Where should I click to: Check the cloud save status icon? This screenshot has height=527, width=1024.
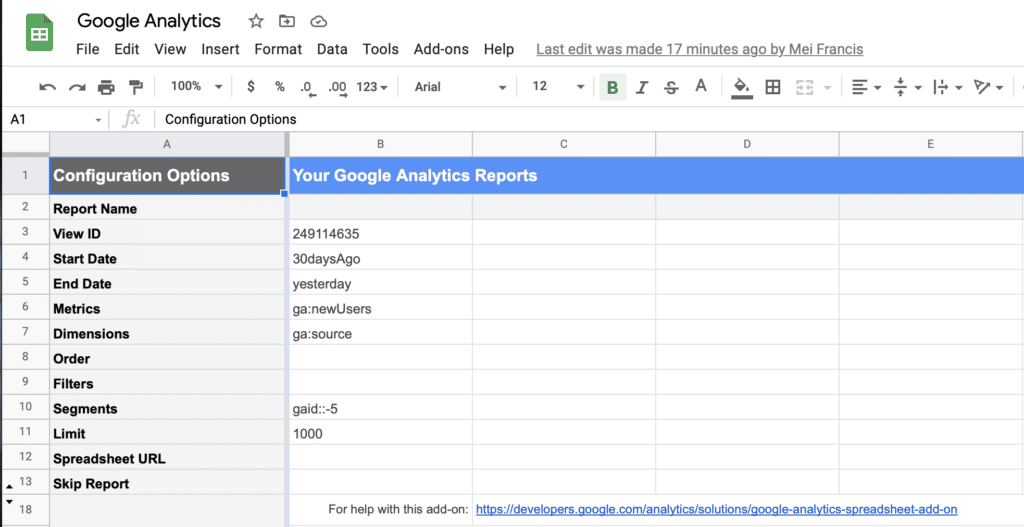(318, 22)
